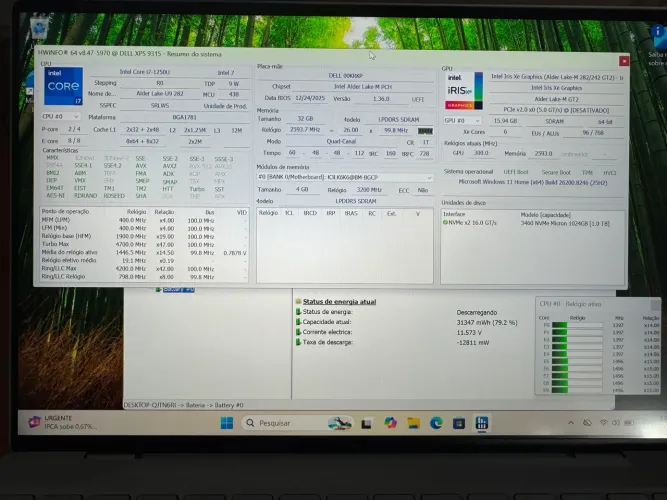
Task: Click the HWiNFO icon in the taskbar
Action: [482, 423]
